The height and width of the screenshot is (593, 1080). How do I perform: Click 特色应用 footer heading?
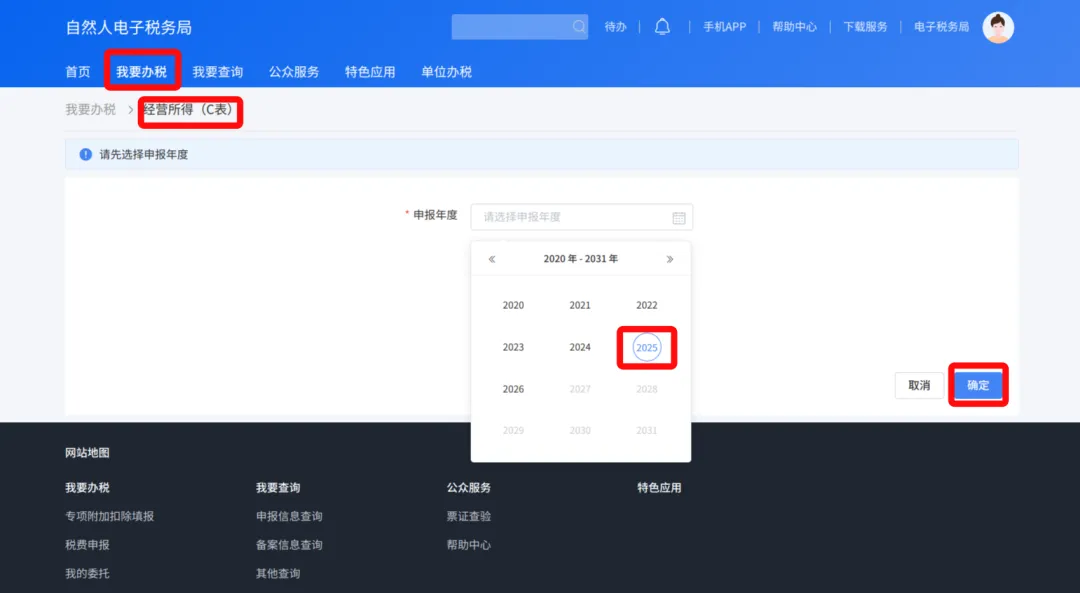659,488
